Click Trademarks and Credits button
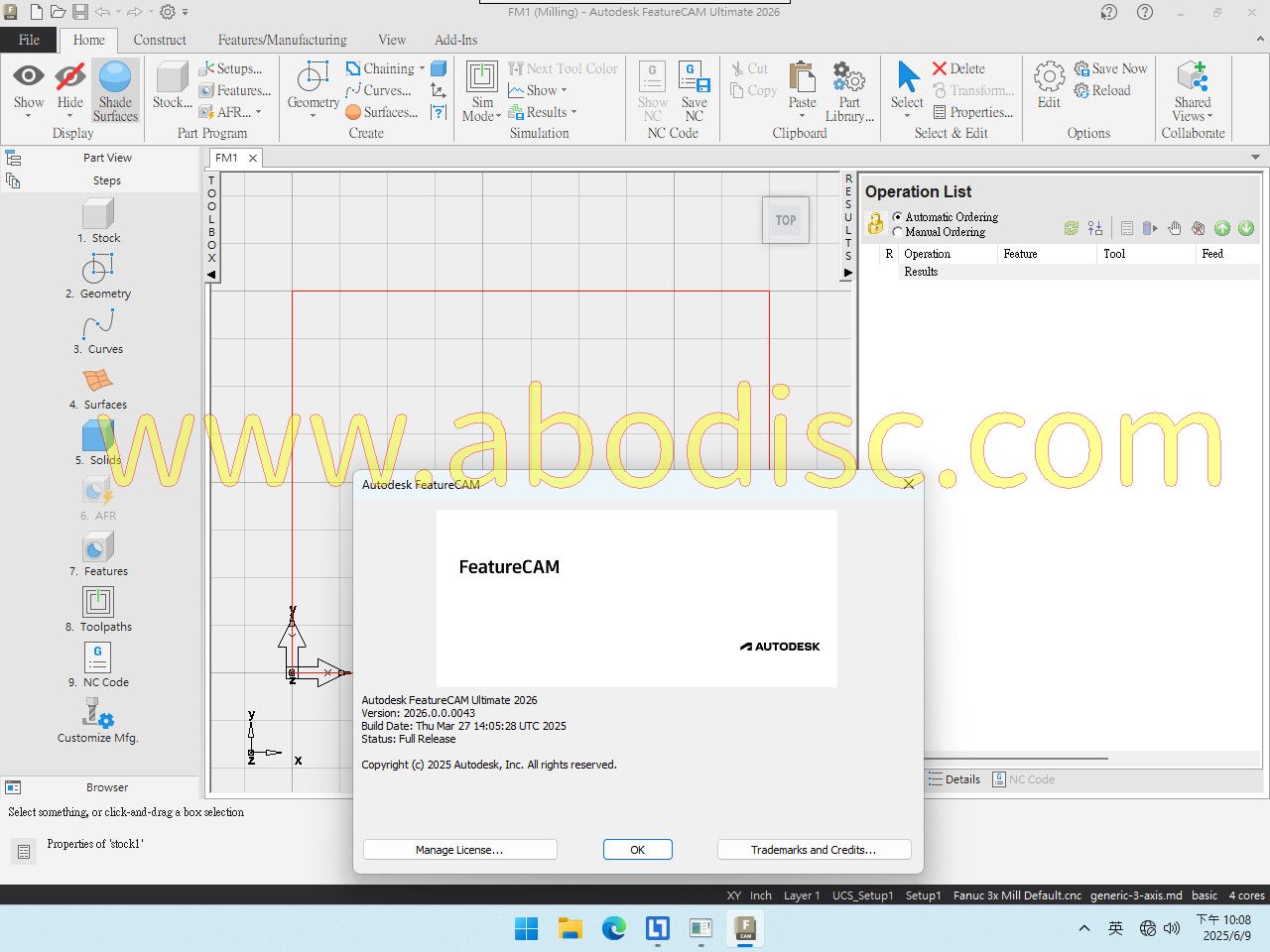This screenshot has width=1270, height=952. coord(814,850)
